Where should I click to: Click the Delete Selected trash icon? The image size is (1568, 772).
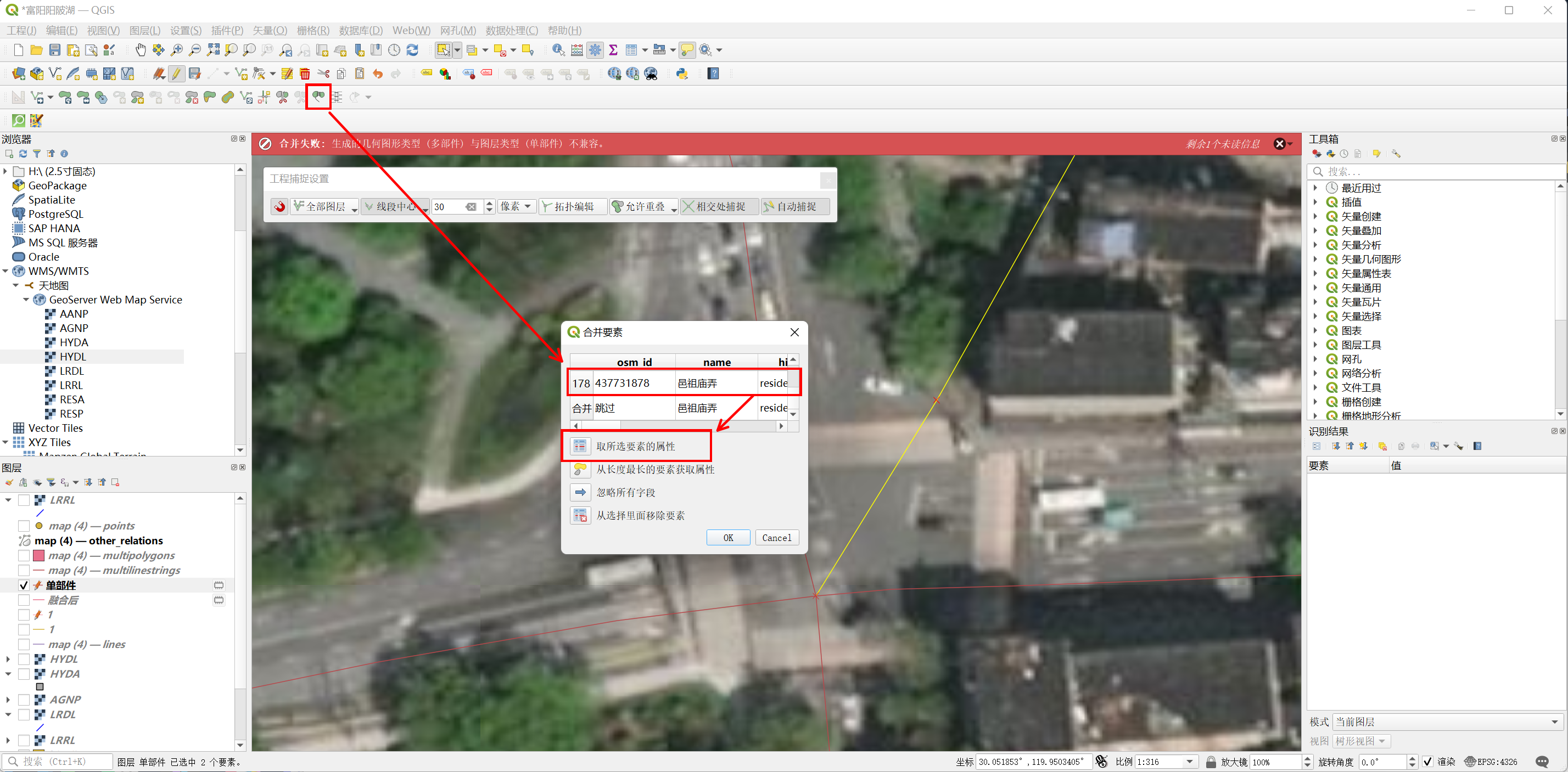coord(305,74)
